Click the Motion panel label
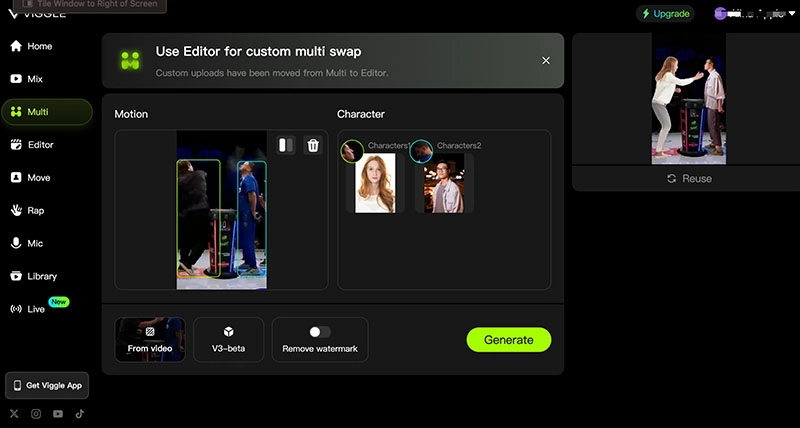The image size is (800, 428). 131,114
